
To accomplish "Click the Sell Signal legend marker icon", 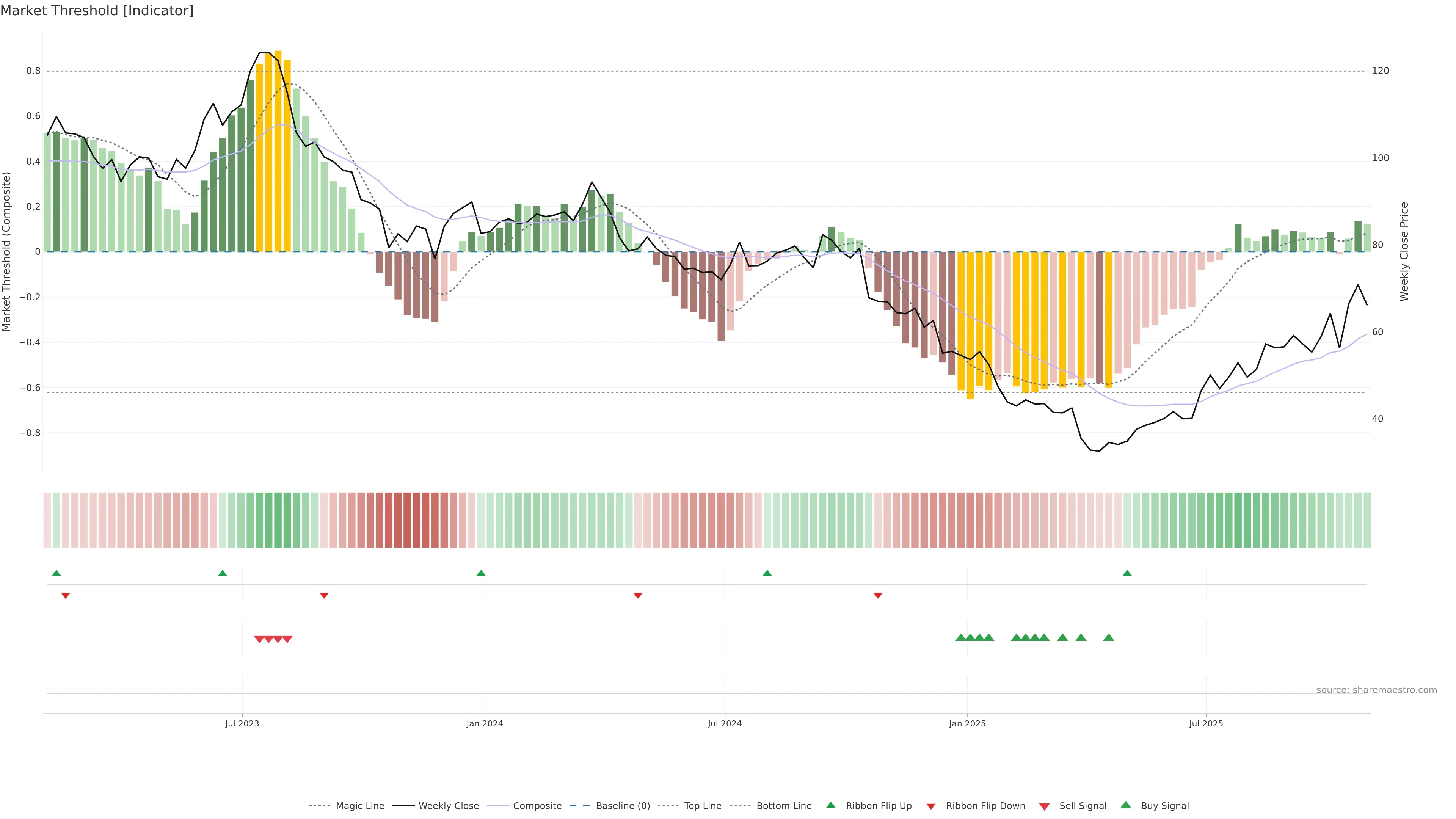I will [1045, 806].
